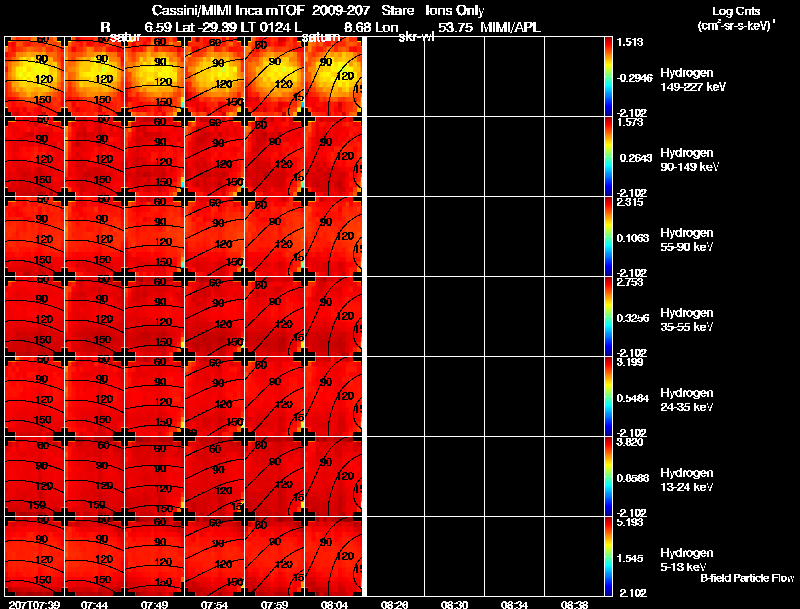The image size is (800, 609).
Task: Open the Hydrogen 13-24 keV panel at 07:49
Action: click(x=155, y=477)
